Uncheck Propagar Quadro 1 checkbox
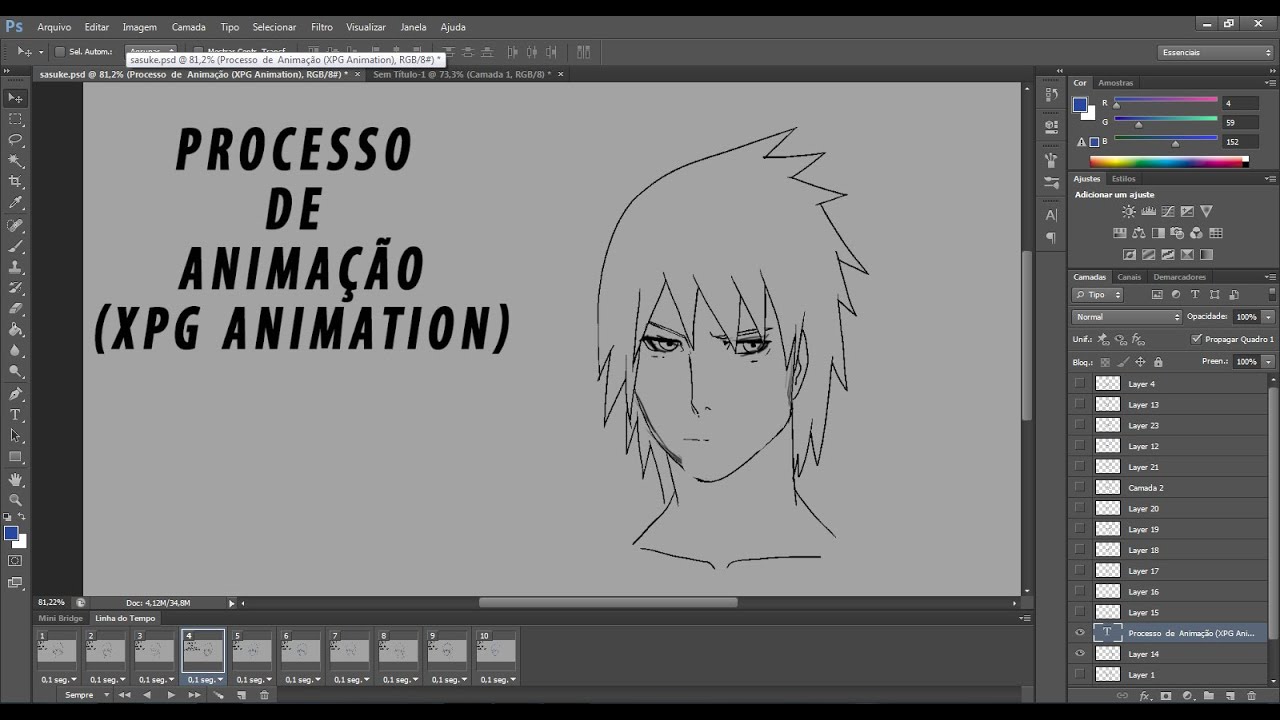The image size is (1280, 720). pos(1197,339)
